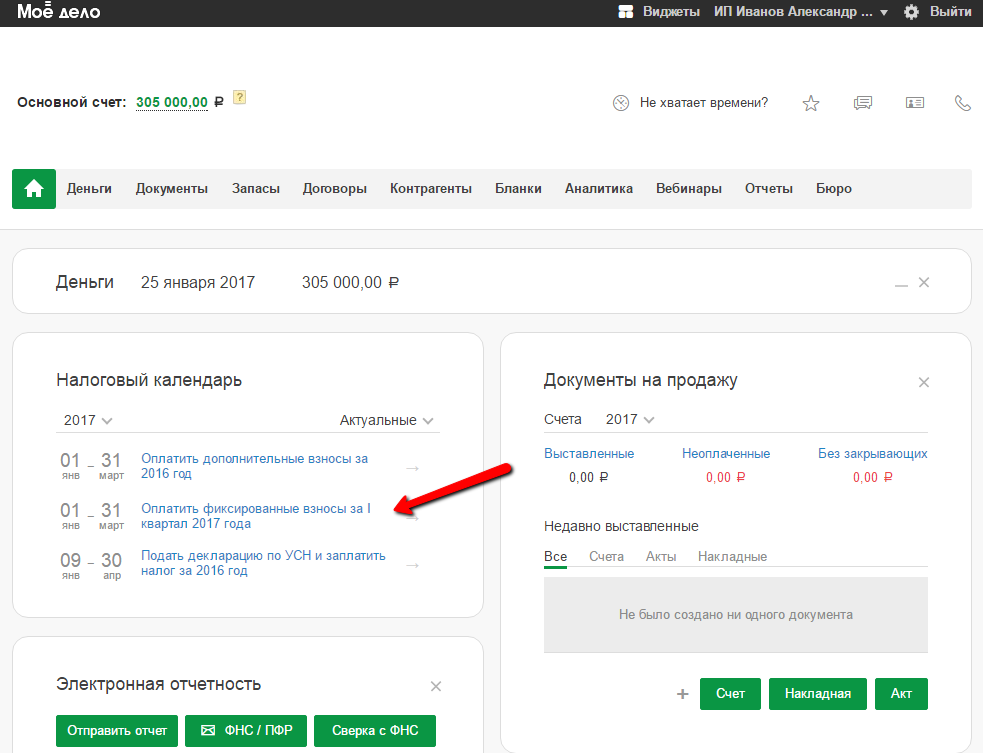983x753 pixels.
Task: Open the 2017 year dropdown in tax calendar
Action: pyautogui.click(x=88, y=420)
